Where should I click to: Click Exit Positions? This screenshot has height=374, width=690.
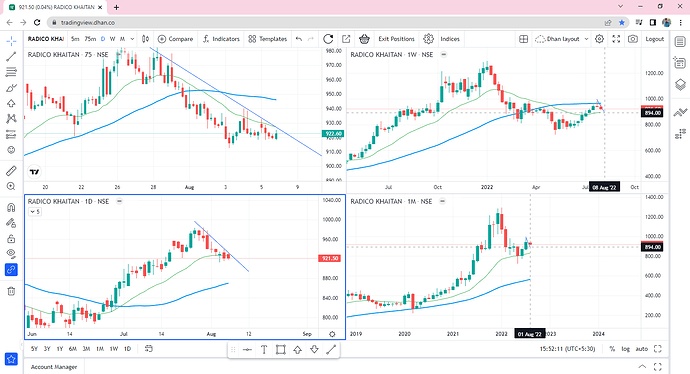(x=396, y=39)
